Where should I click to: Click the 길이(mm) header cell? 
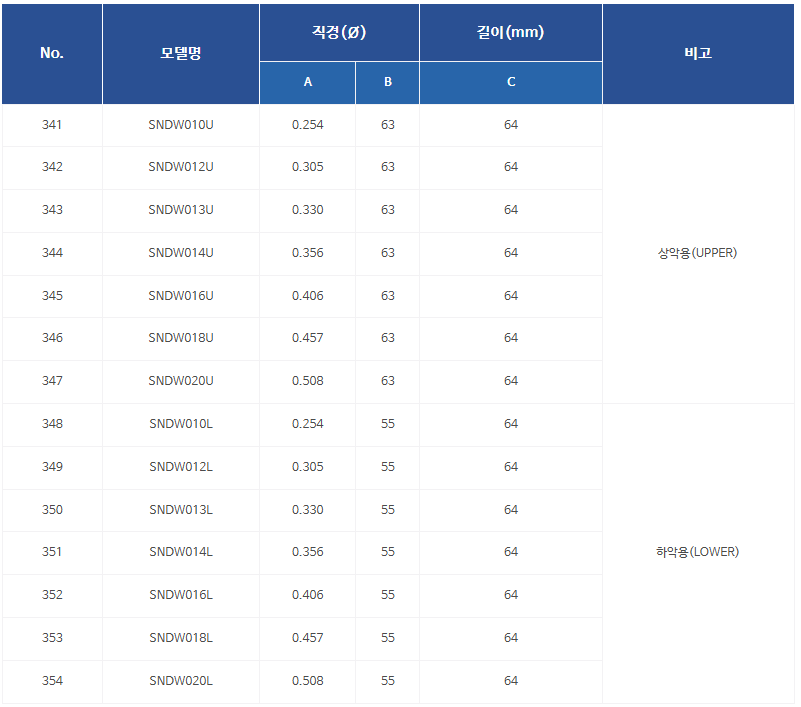[x=510, y=32]
